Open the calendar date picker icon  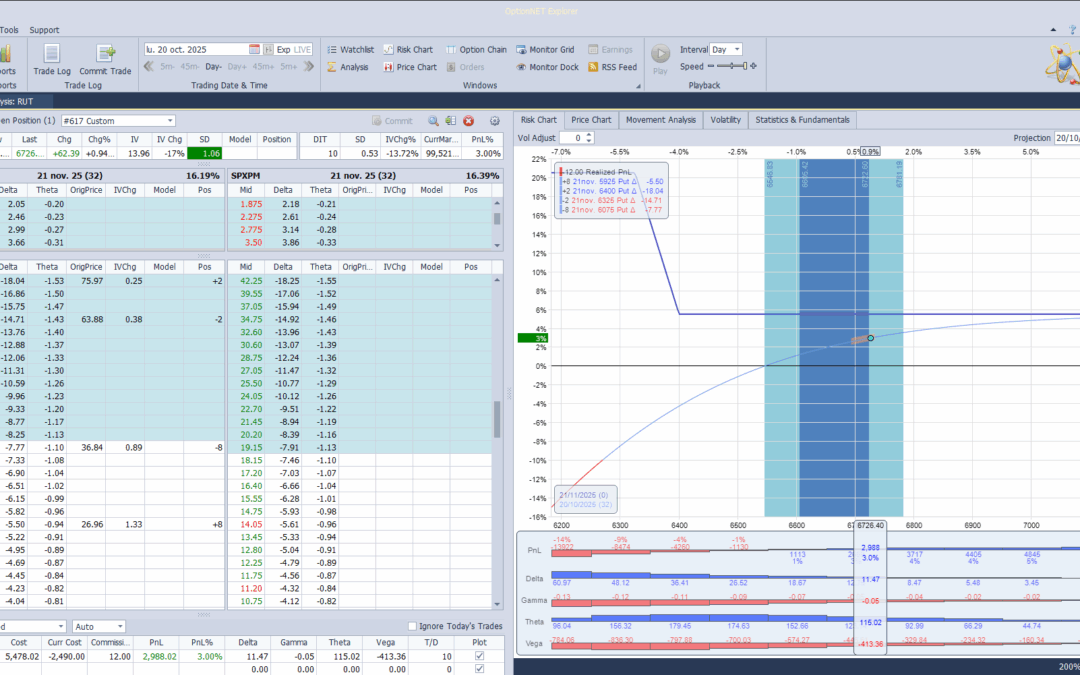point(254,50)
